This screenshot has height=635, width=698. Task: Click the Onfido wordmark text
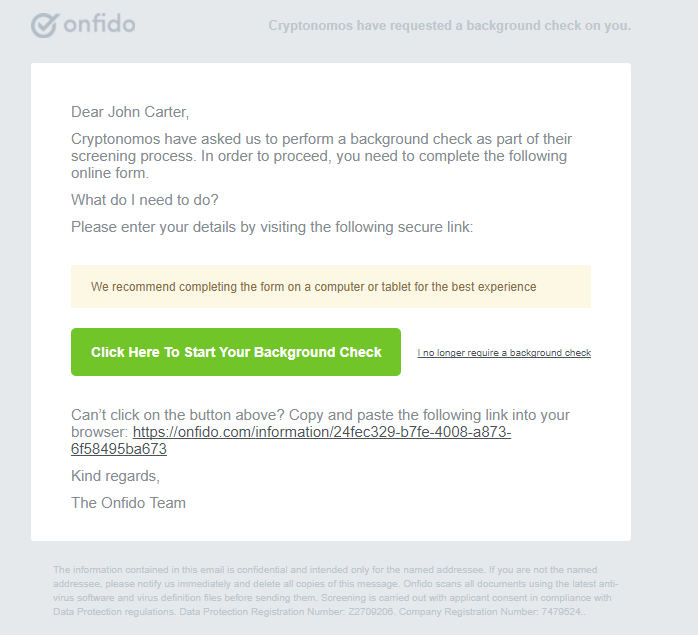99,24
